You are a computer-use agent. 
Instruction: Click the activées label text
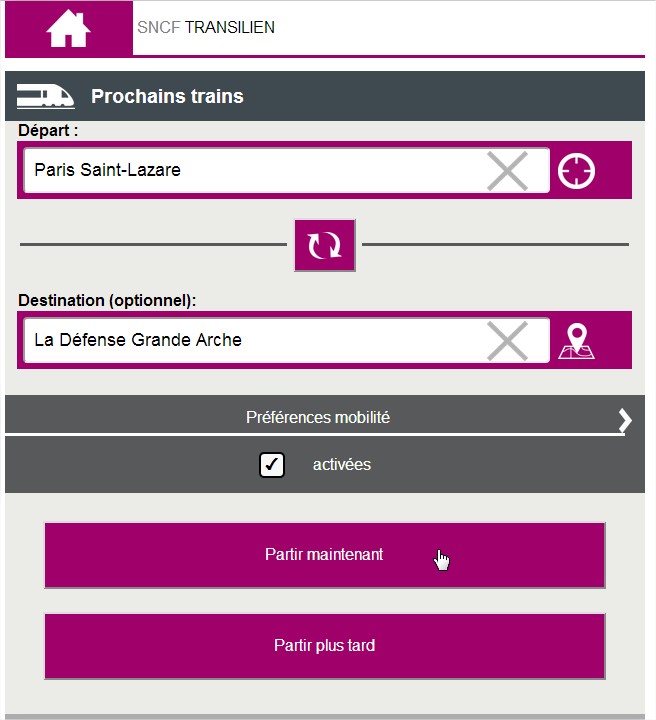[341, 465]
